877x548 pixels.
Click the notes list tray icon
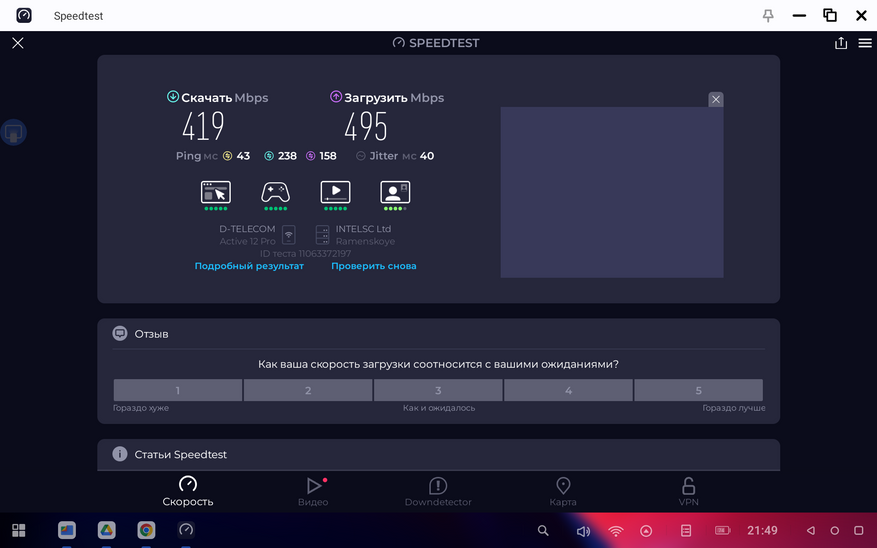point(686,531)
